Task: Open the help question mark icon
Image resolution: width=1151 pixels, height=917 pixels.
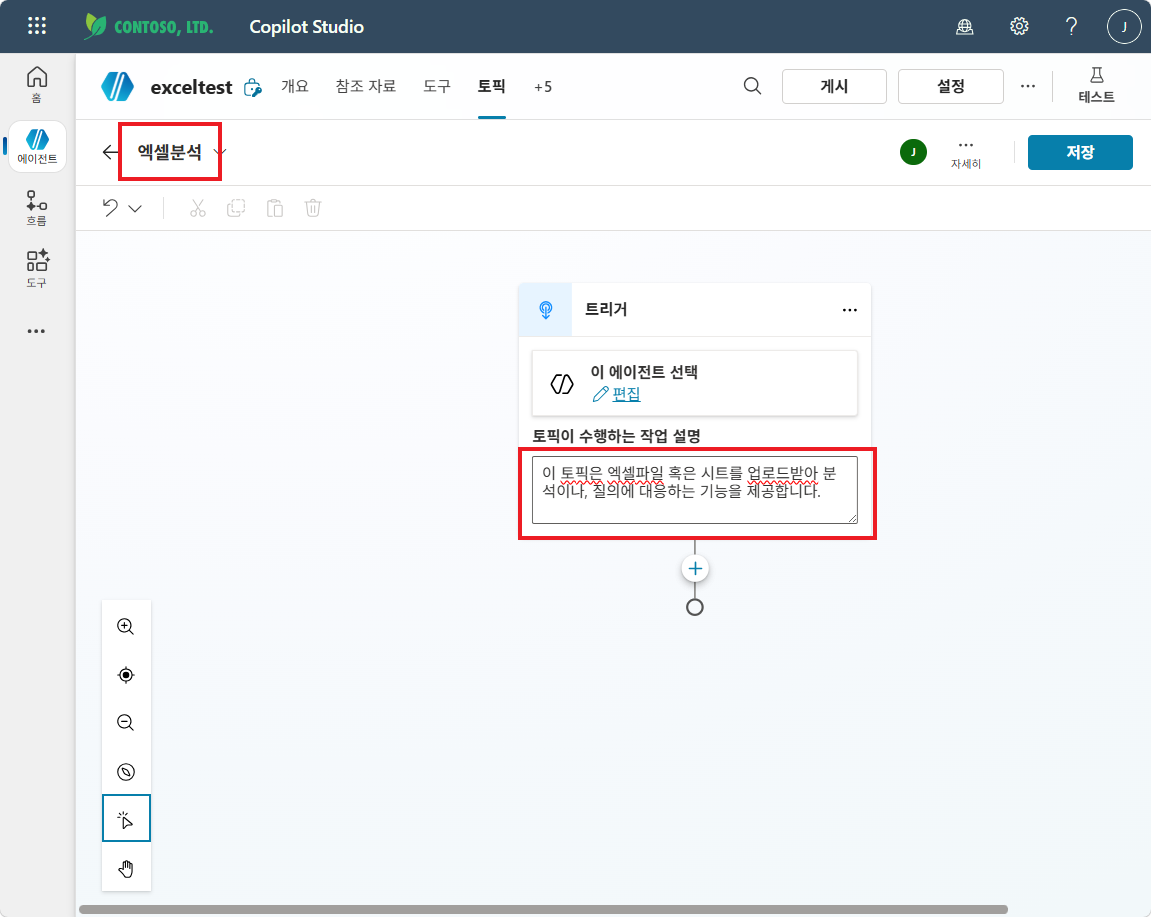Action: [1072, 27]
